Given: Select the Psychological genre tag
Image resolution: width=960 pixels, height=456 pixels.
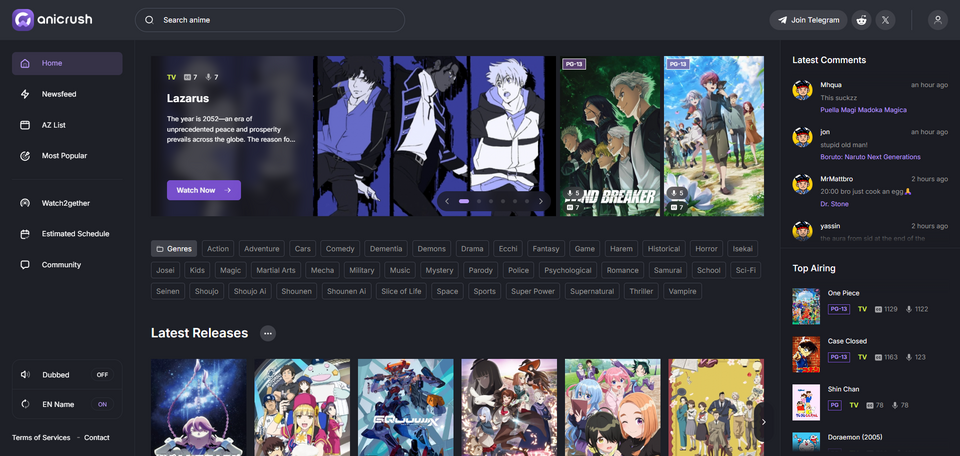Looking at the screenshot, I should tap(568, 270).
